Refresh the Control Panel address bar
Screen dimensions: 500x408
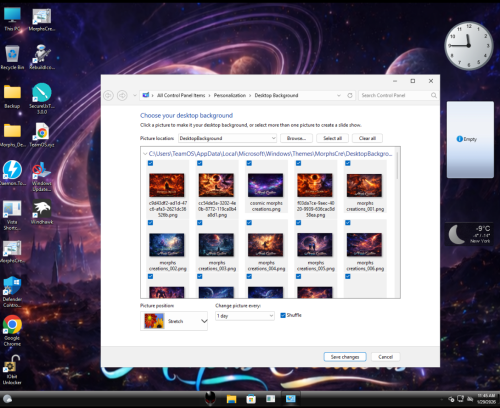tap(350, 95)
